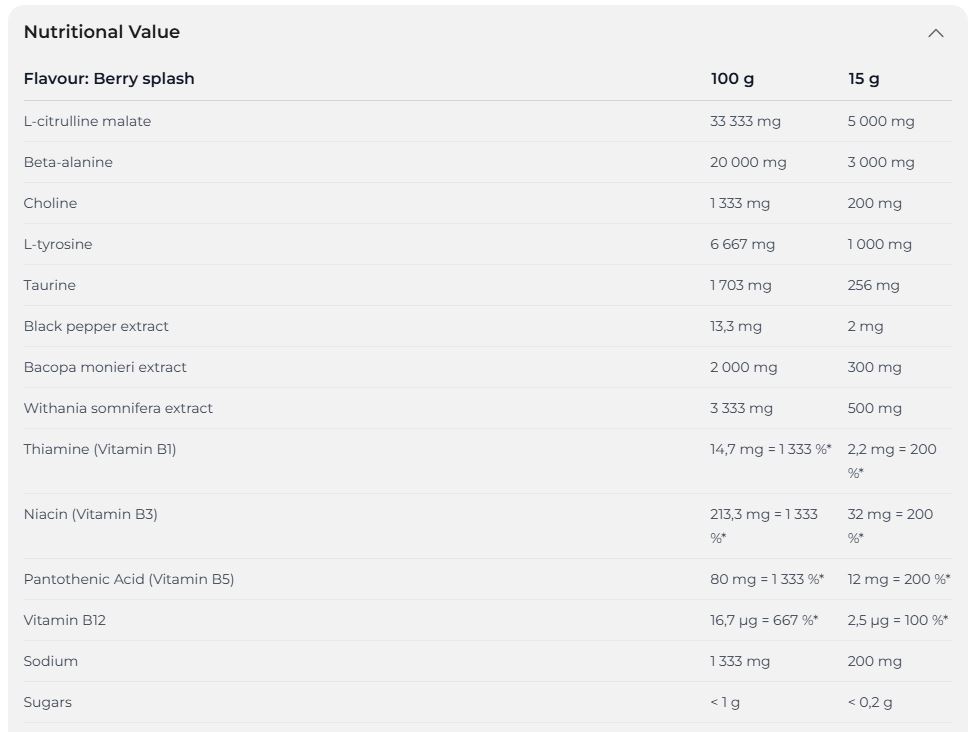Click Thiamine (Vitamin B1) label
The height and width of the screenshot is (732, 977).
pyautogui.click(x=100, y=449)
